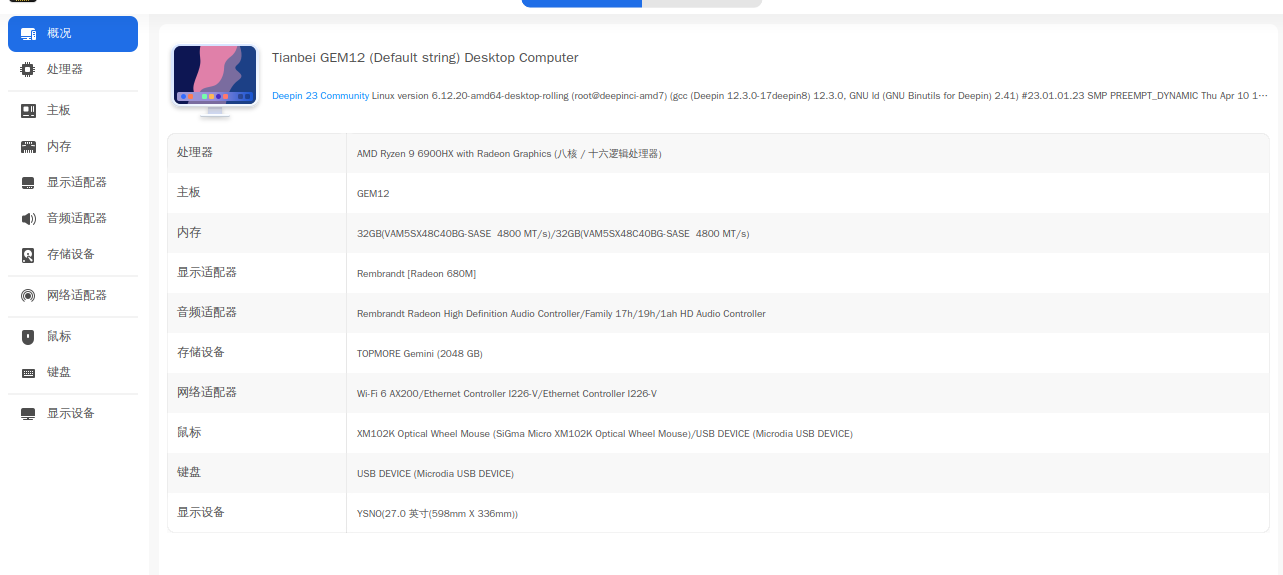
Task: Select the 显示设备 monitor icon in sidebar
Action: click(x=28, y=414)
